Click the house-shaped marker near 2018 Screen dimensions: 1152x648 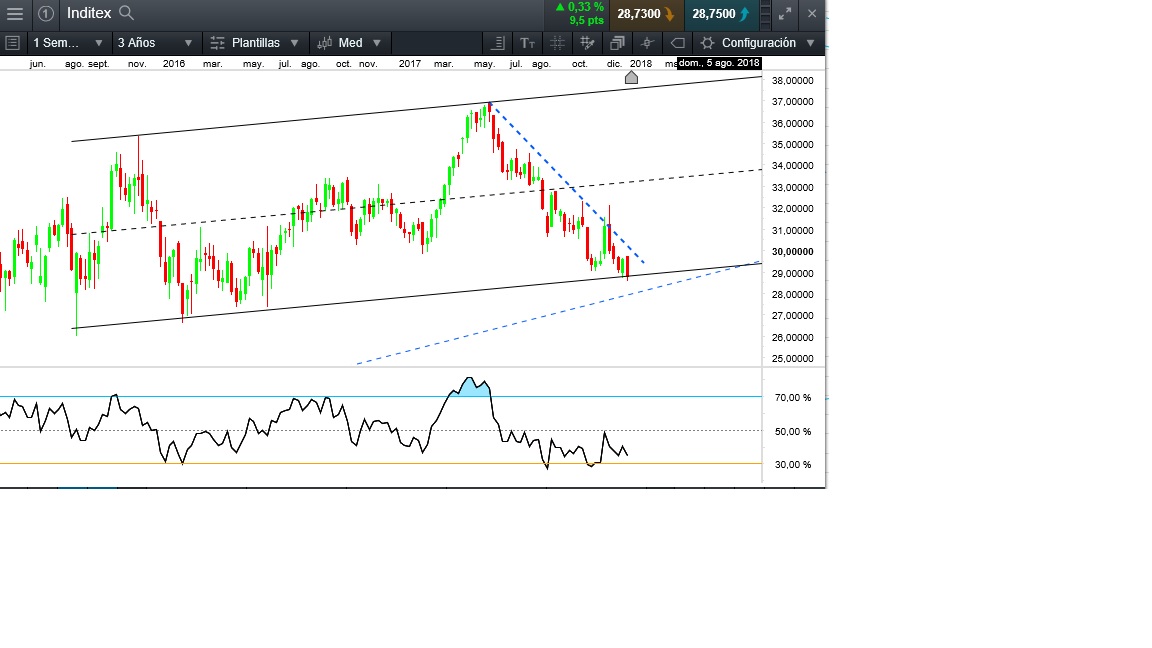click(631, 77)
